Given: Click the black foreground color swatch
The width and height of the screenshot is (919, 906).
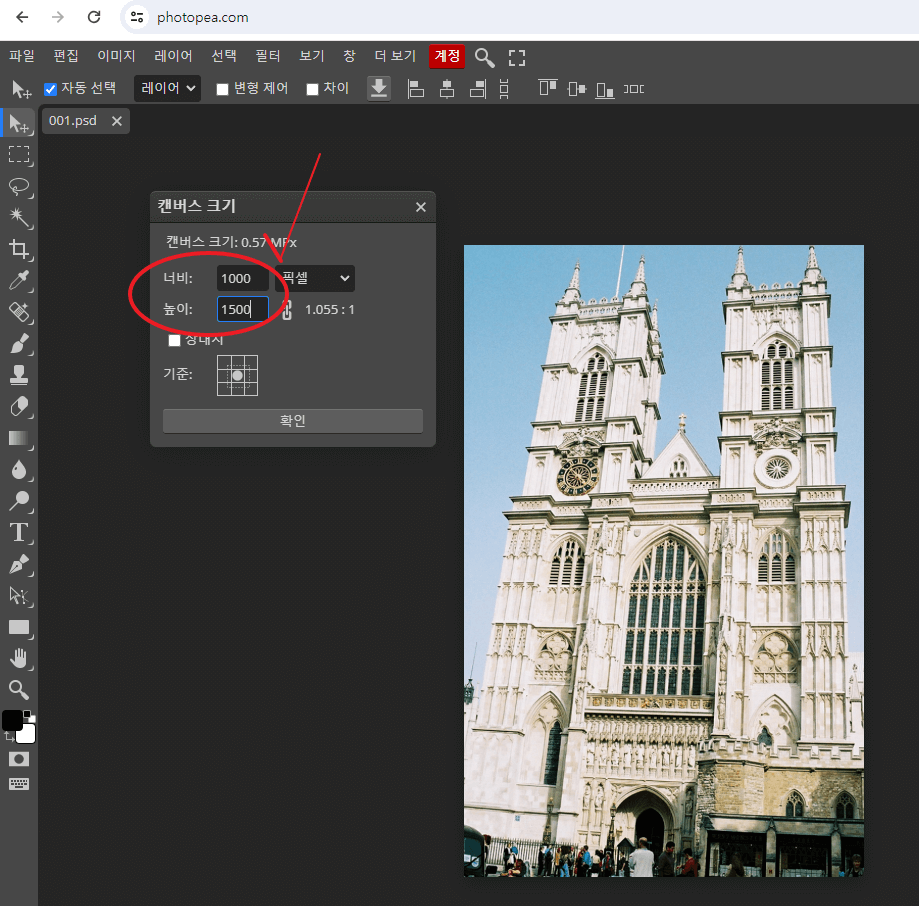Looking at the screenshot, I should pos(12,720).
